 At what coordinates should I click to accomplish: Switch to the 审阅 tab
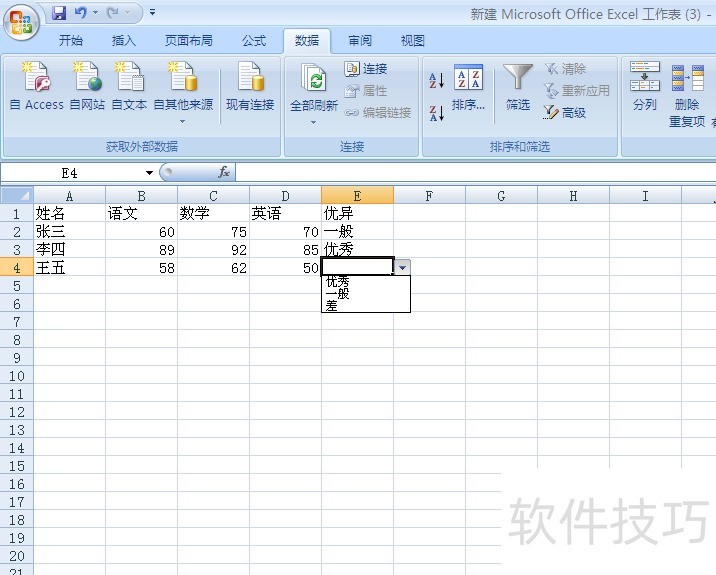point(360,41)
